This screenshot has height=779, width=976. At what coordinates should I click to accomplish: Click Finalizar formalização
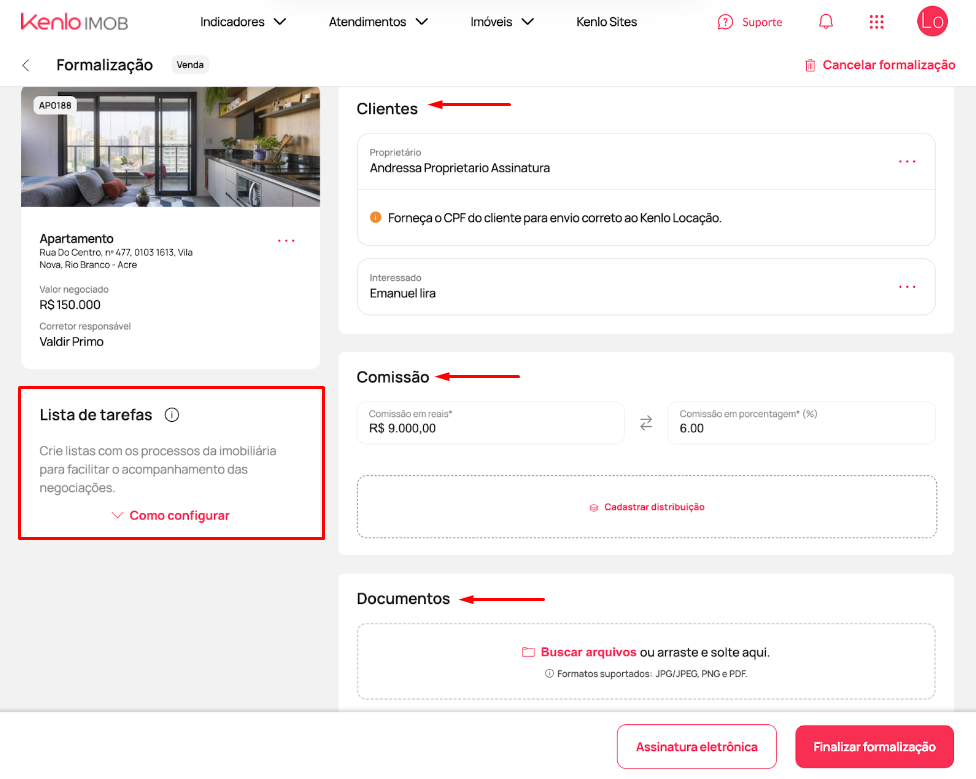[x=874, y=746]
